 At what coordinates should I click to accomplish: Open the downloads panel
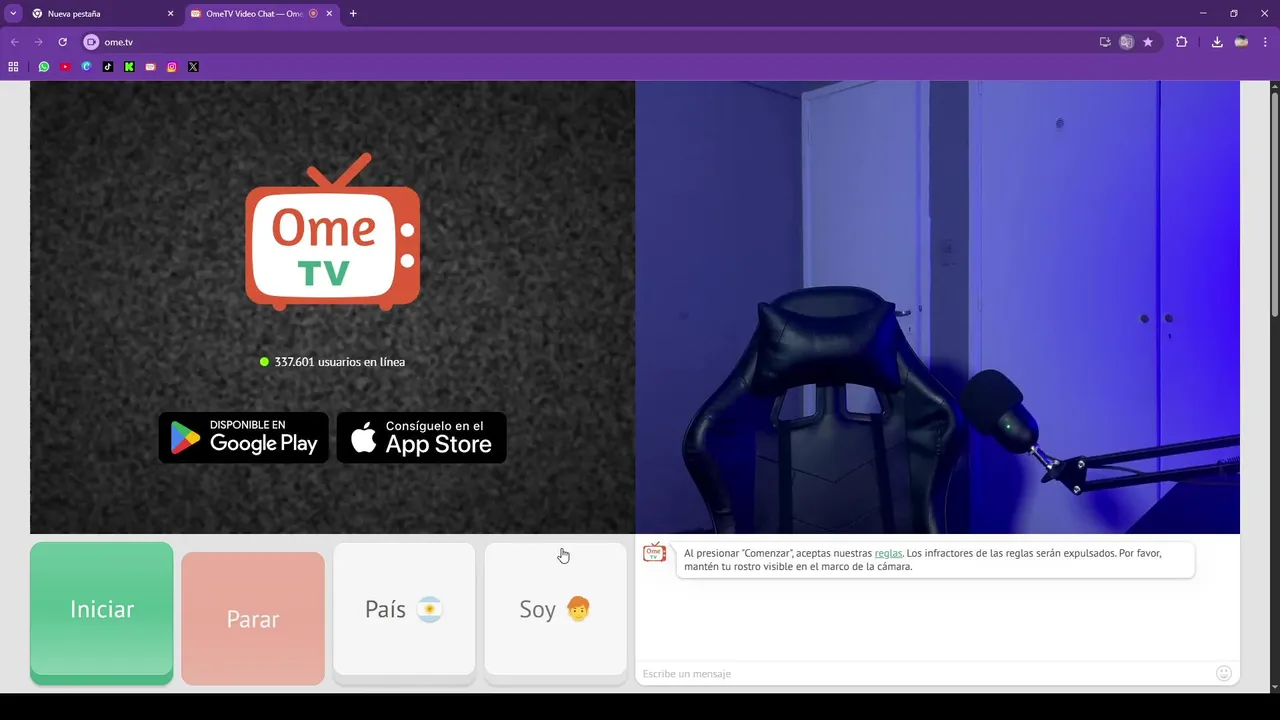point(1217,42)
